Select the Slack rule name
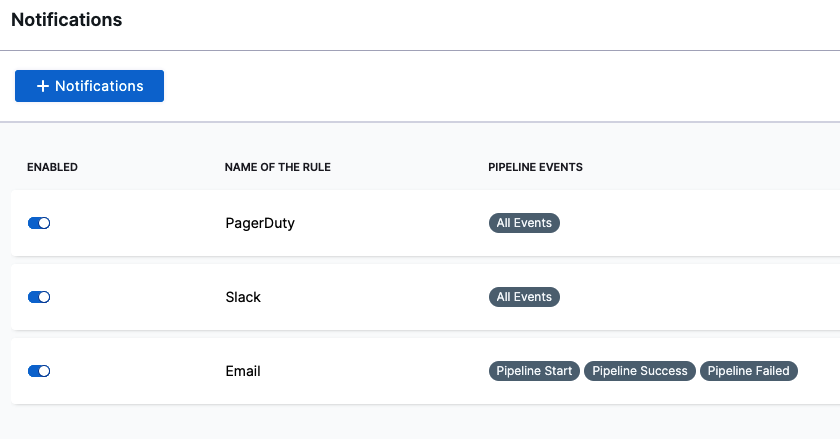This screenshot has height=439, width=840. [243, 297]
